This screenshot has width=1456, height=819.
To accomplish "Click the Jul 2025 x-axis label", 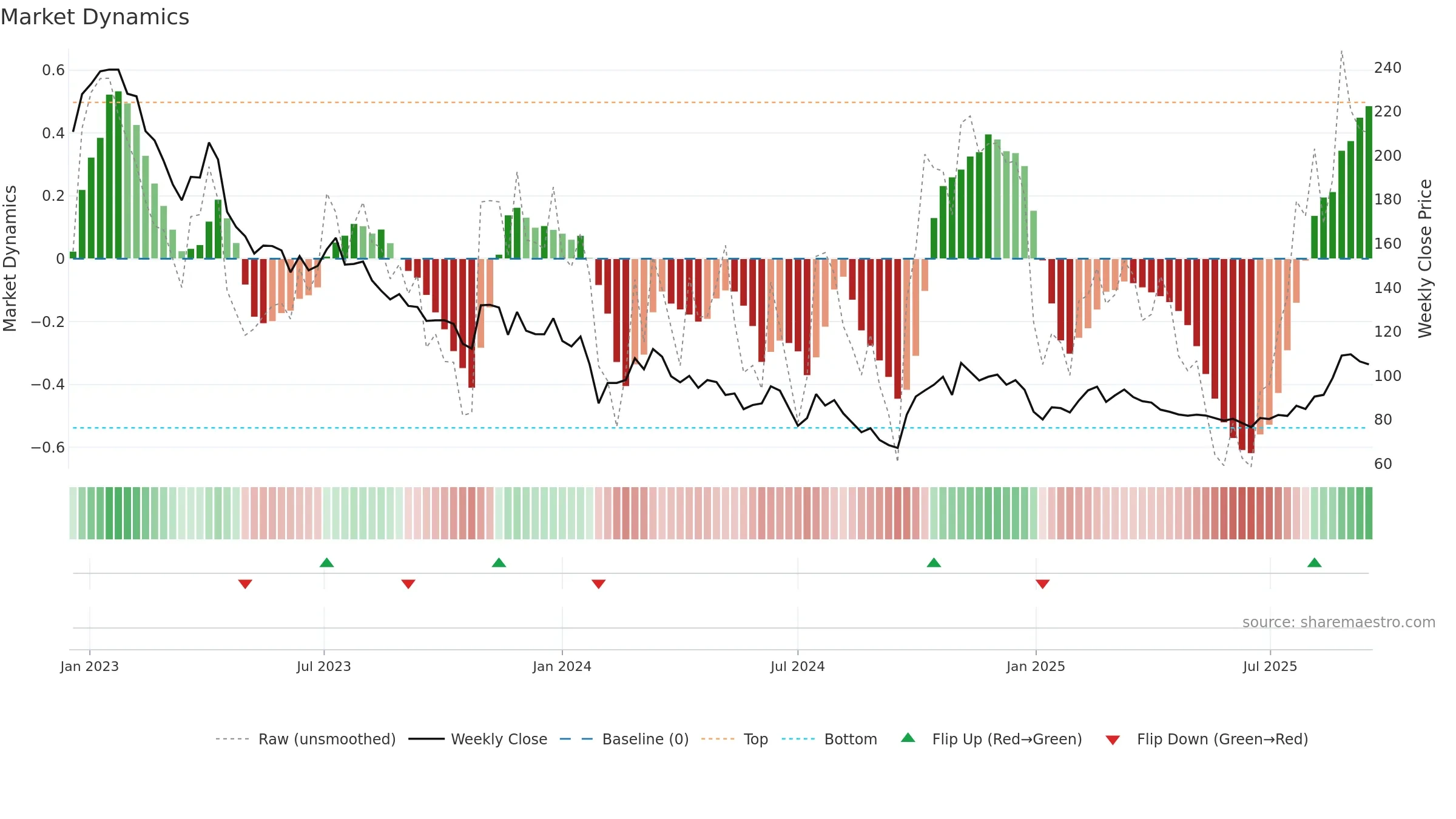I will pos(1270,666).
